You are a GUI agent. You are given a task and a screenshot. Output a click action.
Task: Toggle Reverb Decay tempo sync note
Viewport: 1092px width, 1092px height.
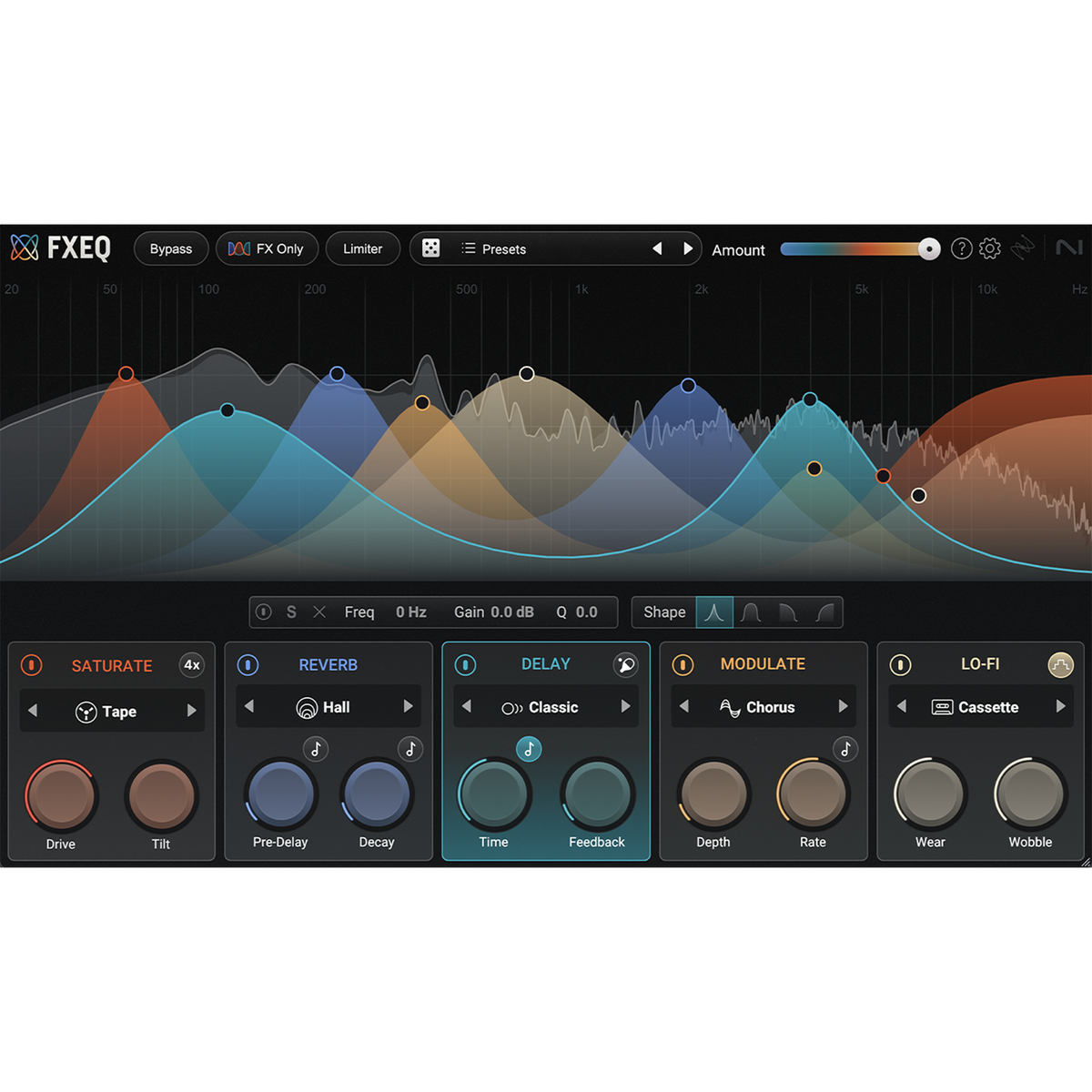click(x=410, y=749)
